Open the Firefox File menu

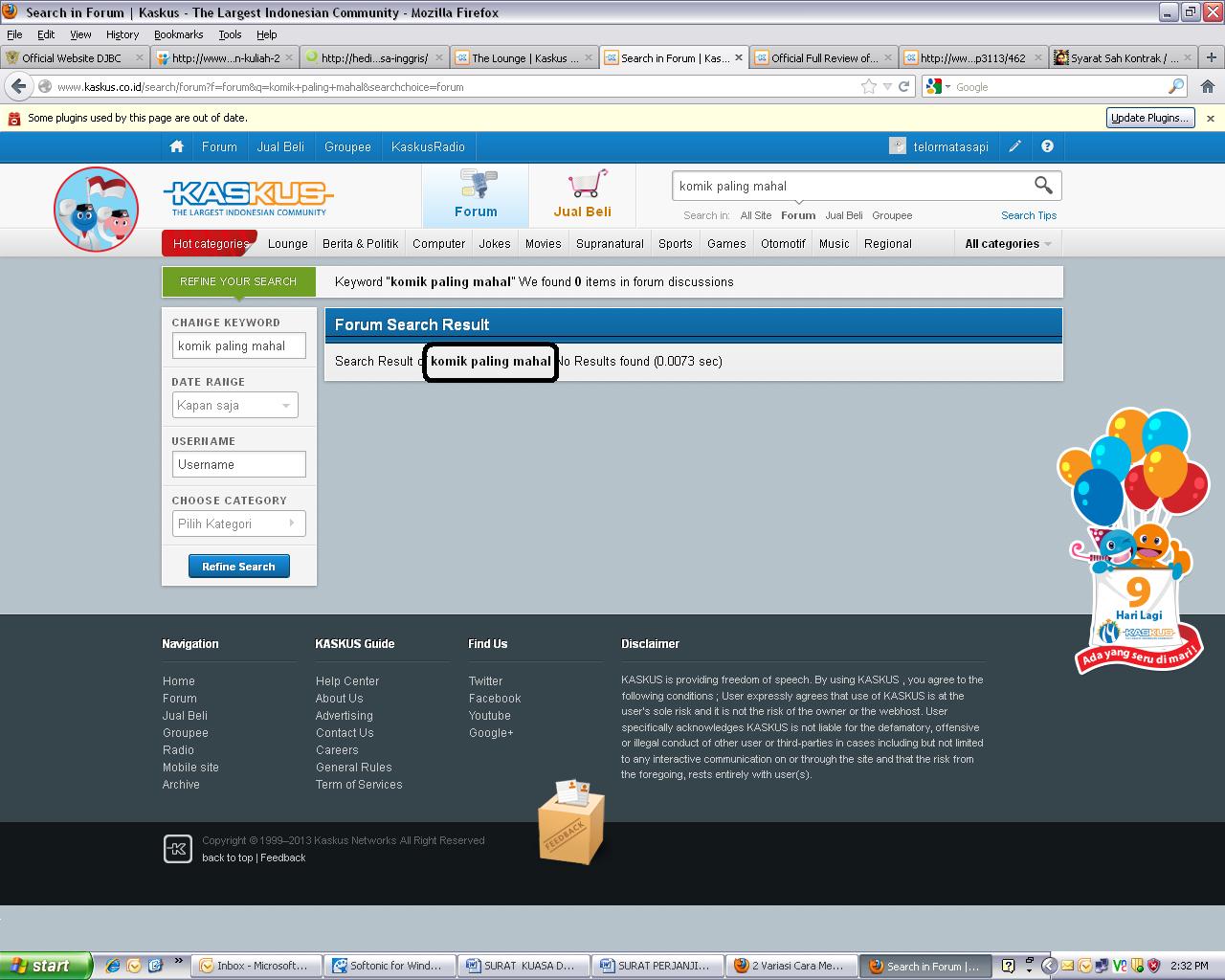[x=14, y=34]
